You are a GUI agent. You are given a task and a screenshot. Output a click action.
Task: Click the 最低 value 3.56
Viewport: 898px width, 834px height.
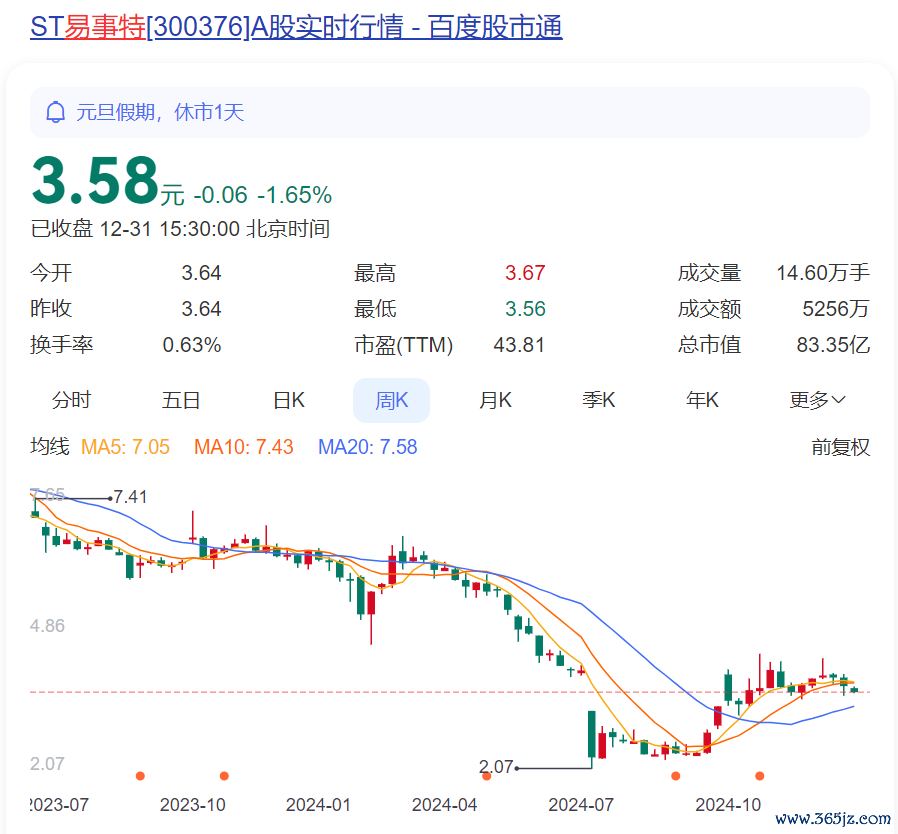[525, 309]
